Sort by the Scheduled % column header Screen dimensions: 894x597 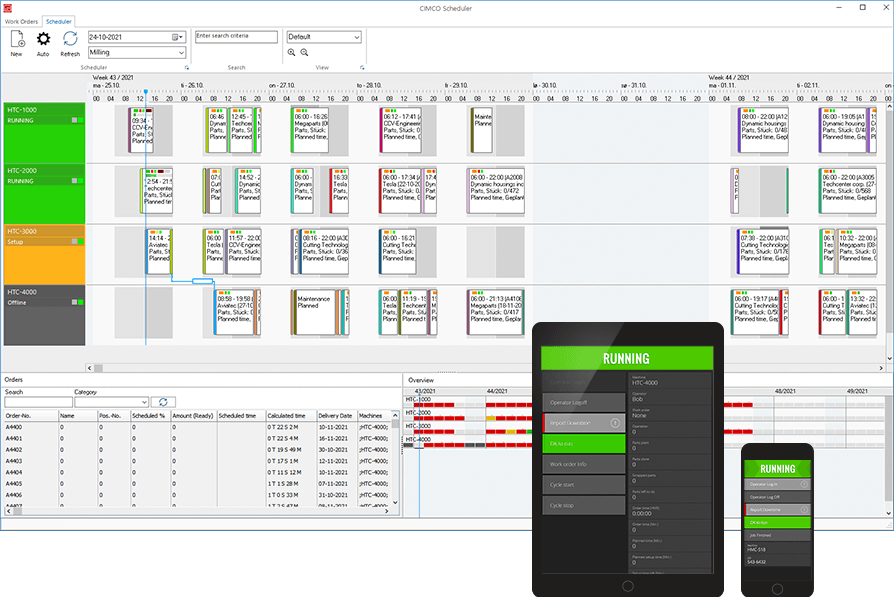(151, 416)
